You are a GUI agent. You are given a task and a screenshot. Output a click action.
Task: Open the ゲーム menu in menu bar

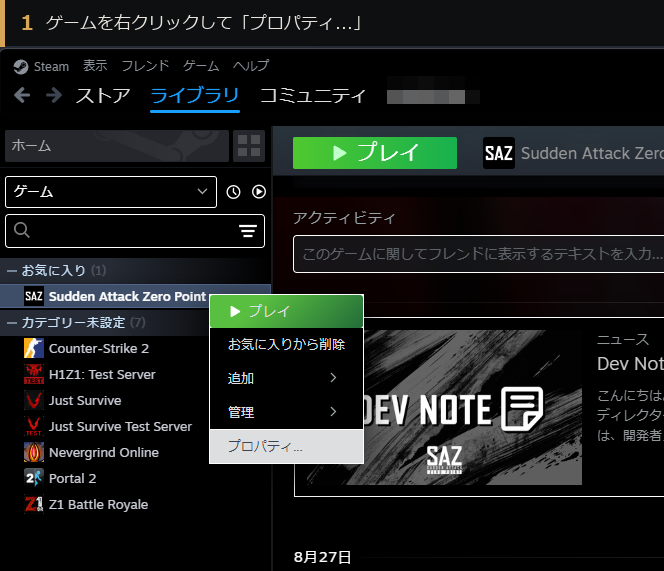point(201,66)
